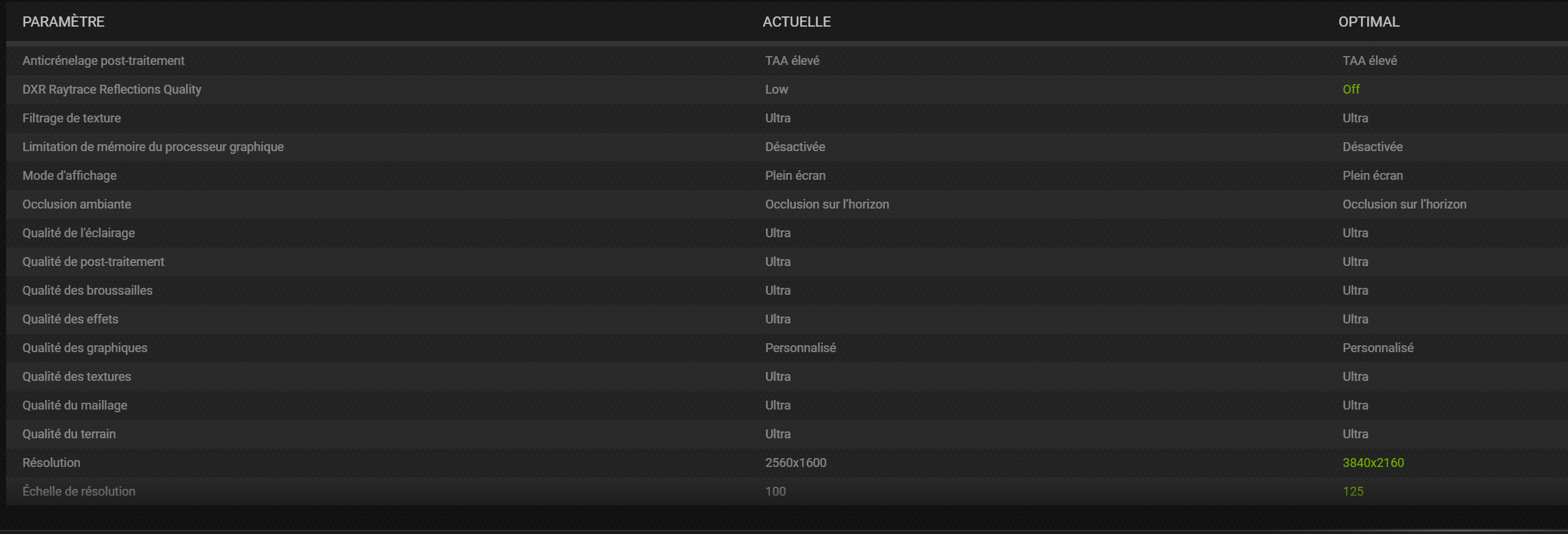Select the Anticrénelage post-traitement row

[x=787, y=61]
